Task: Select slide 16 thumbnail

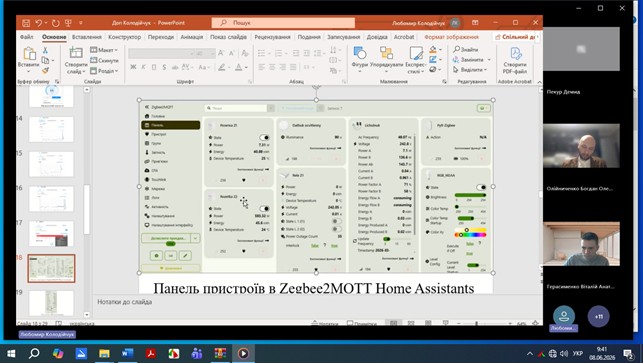Action: [x=51, y=199]
